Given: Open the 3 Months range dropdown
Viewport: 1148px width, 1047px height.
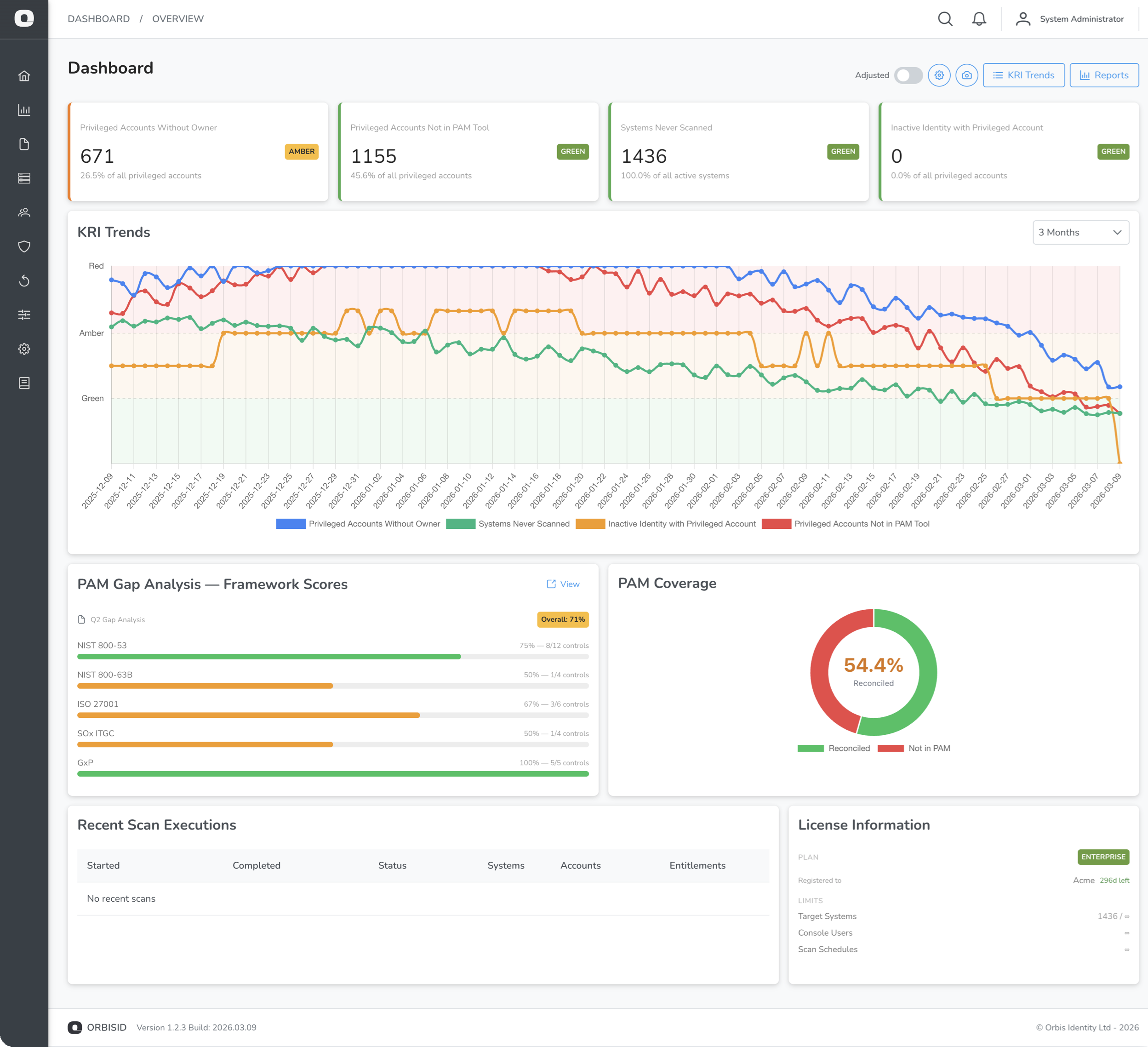Looking at the screenshot, I should pyautogui.click(x=1080, y=232).
